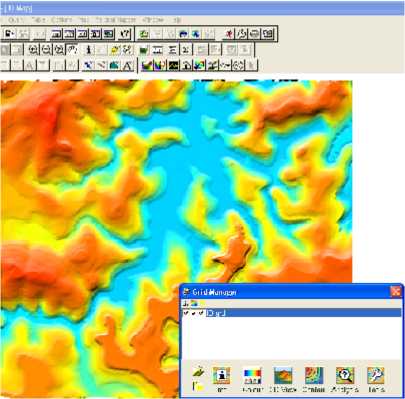405x399 pixels.
Task: Click the New Layout window icon
Action: coord(95,34)
